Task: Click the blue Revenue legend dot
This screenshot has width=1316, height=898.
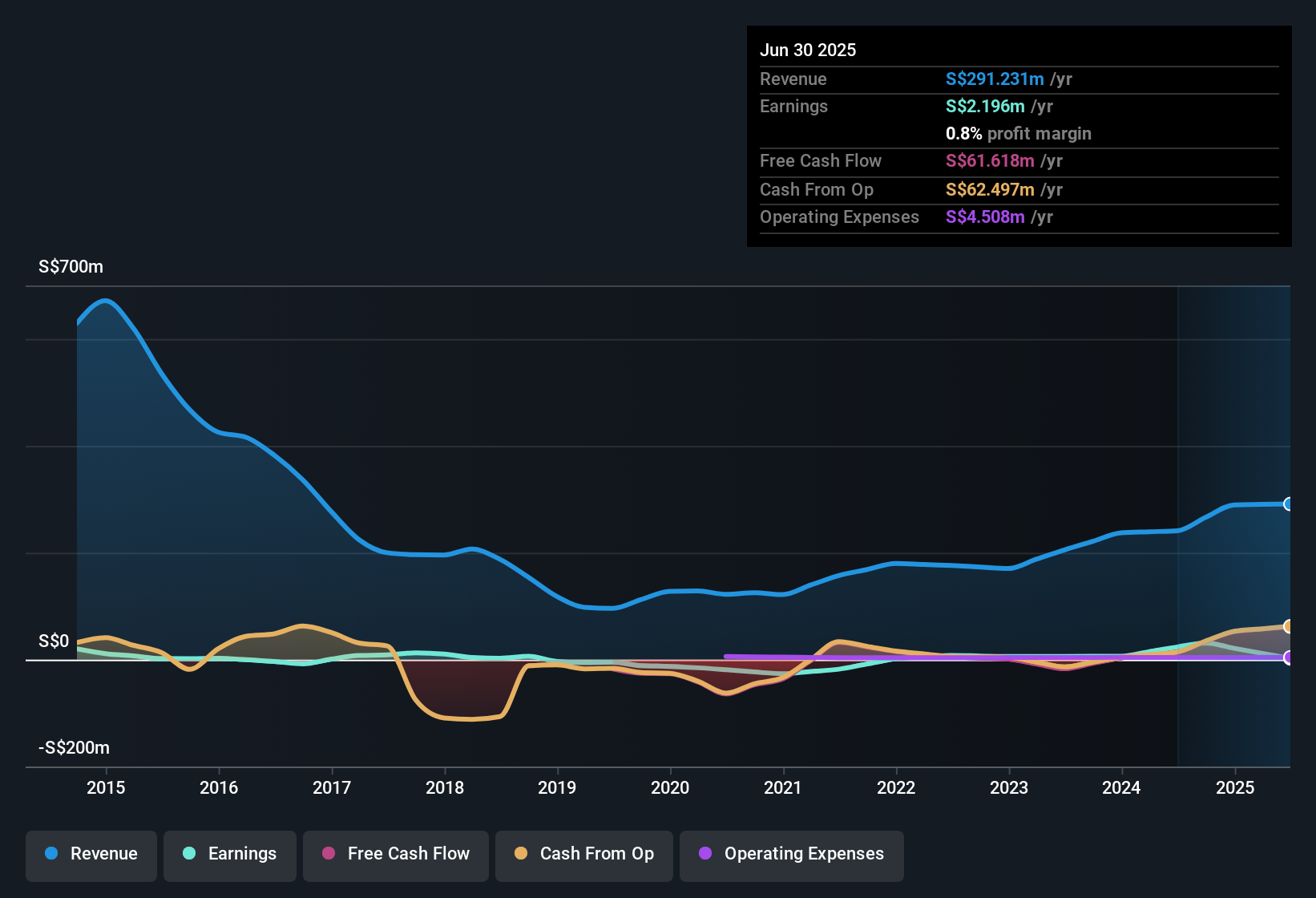Action: [x=51, y=853]
